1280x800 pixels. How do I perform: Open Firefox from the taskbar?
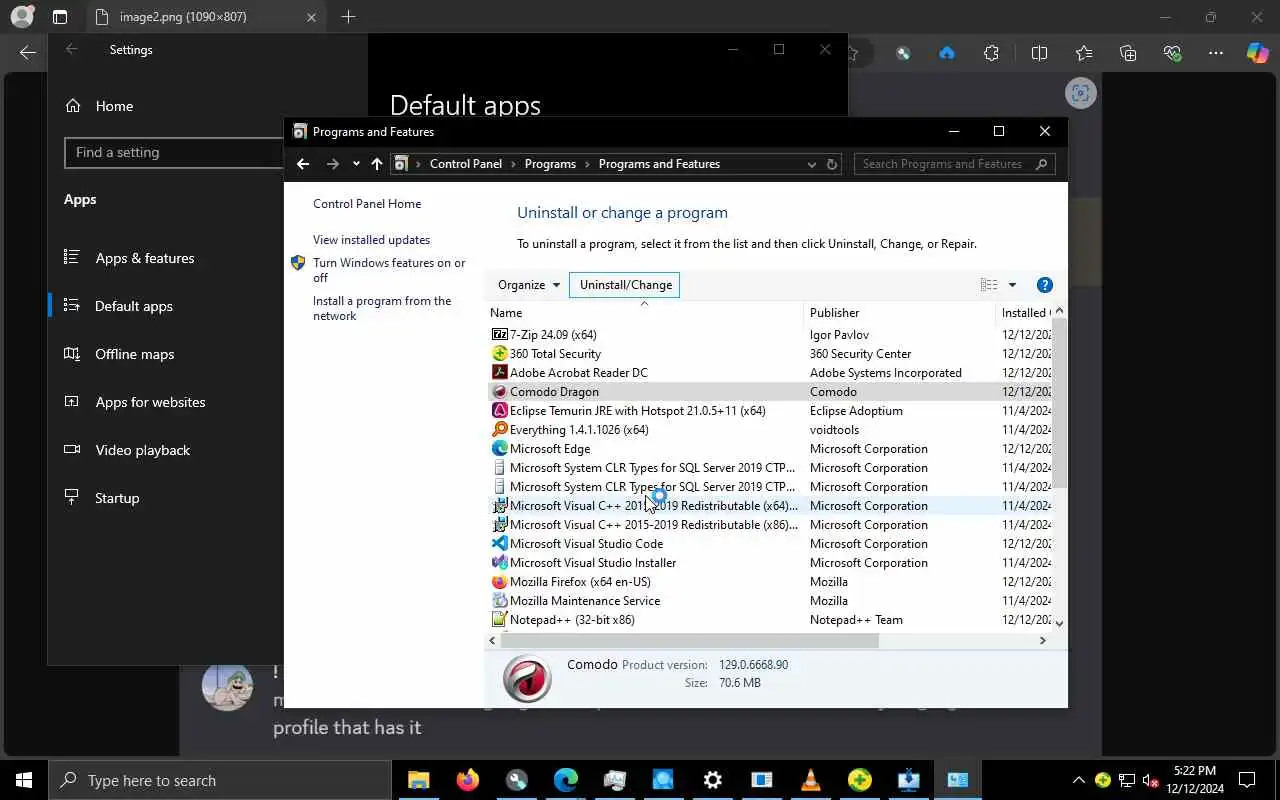click(467, 780)
